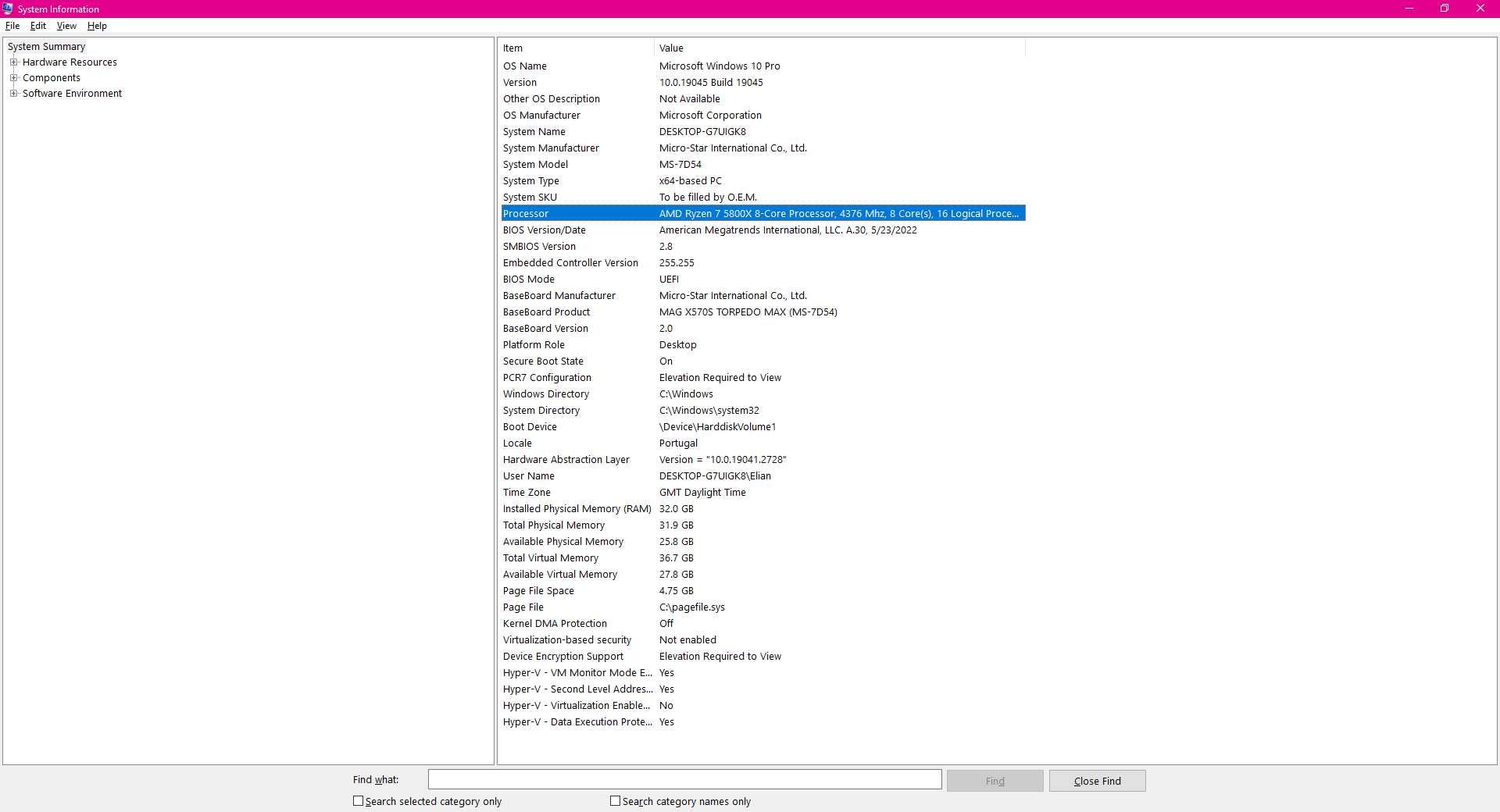1500x812 pixels.
Task: Click the Find what input field
Action: [684, 779]
